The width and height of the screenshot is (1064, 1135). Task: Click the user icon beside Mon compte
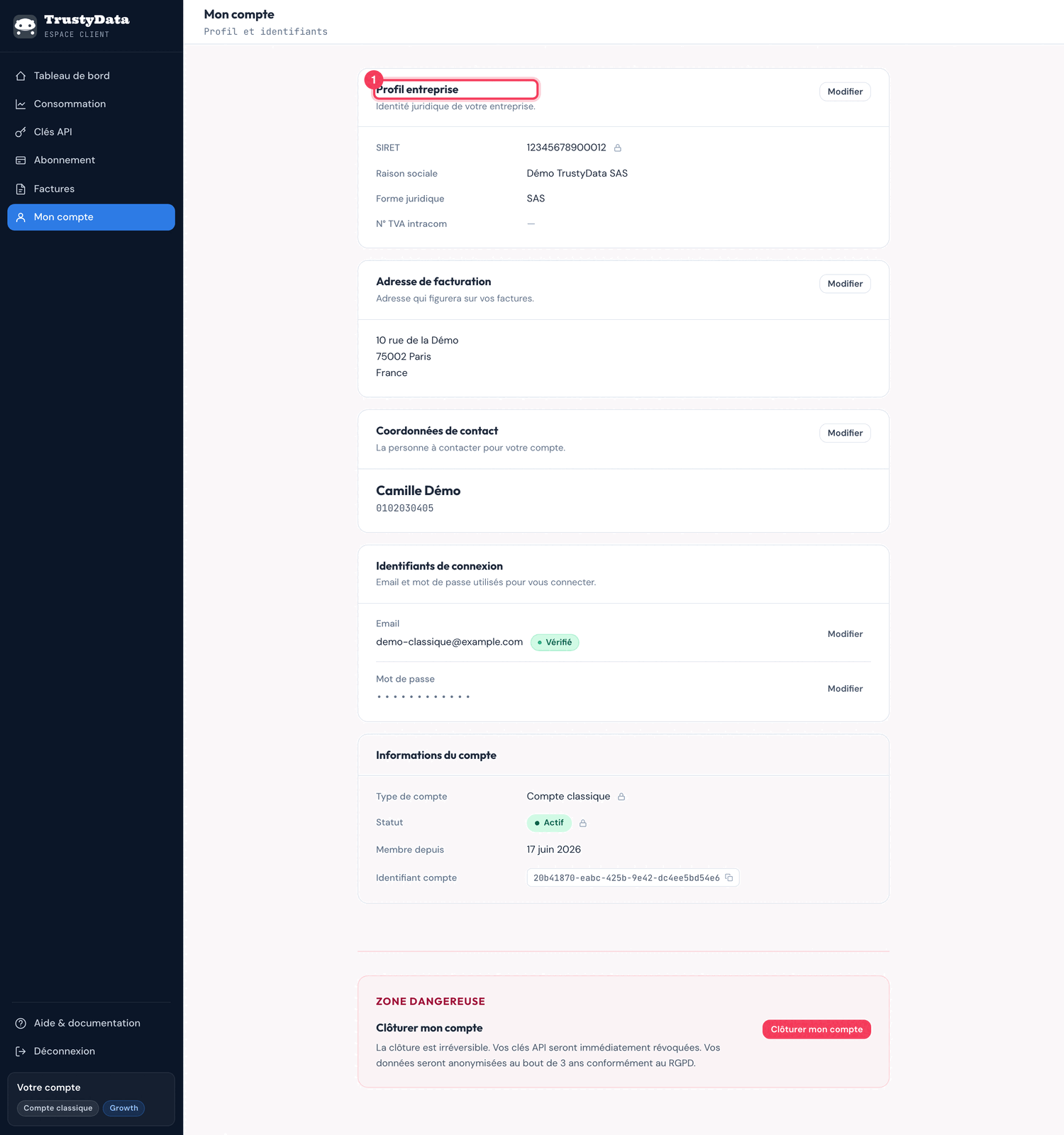[x=21, y=217]
